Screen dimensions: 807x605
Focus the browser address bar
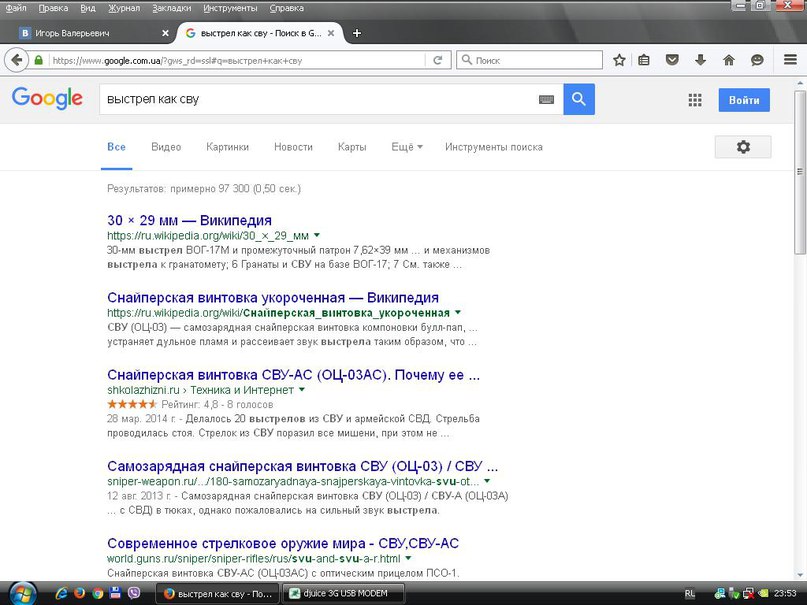pyautogui.click(x=237, y=60)
